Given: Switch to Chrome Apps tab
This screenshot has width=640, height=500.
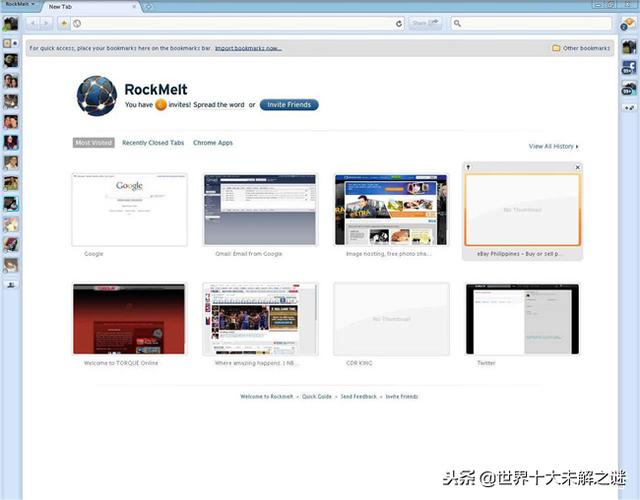Looking at the screenshot, I should [x=213, y=143].
